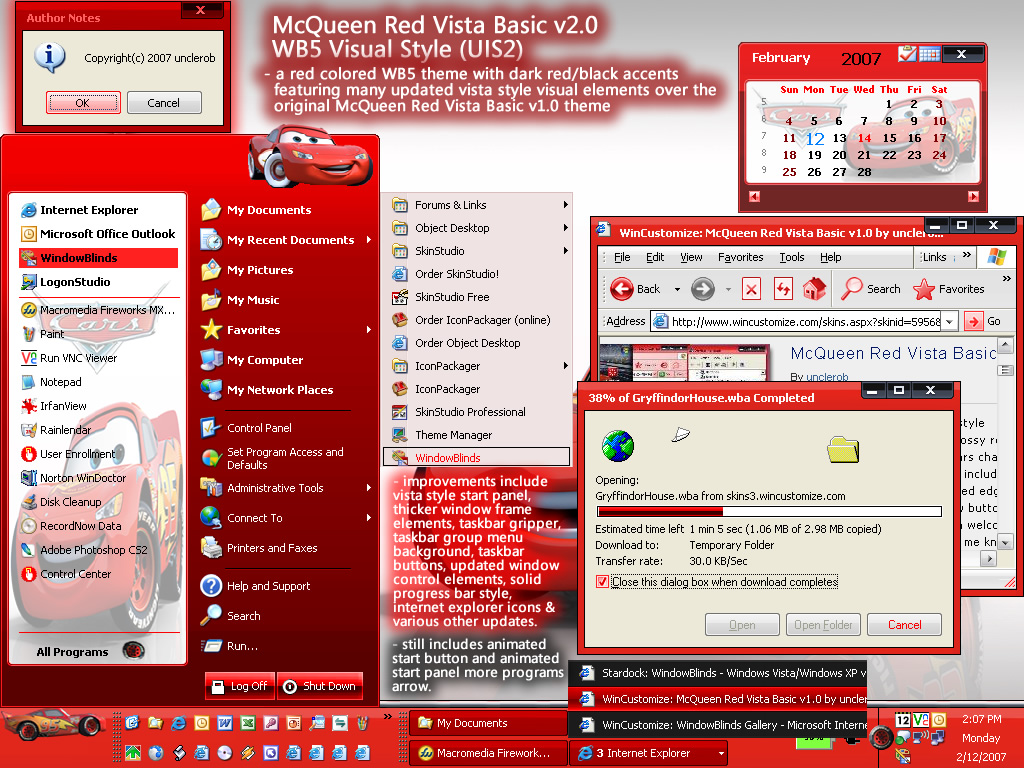The height and width of the screenshot is (768, 1024).
Task: Open the to-do checkmark icon on calendar
Action: tap(907, 54)
